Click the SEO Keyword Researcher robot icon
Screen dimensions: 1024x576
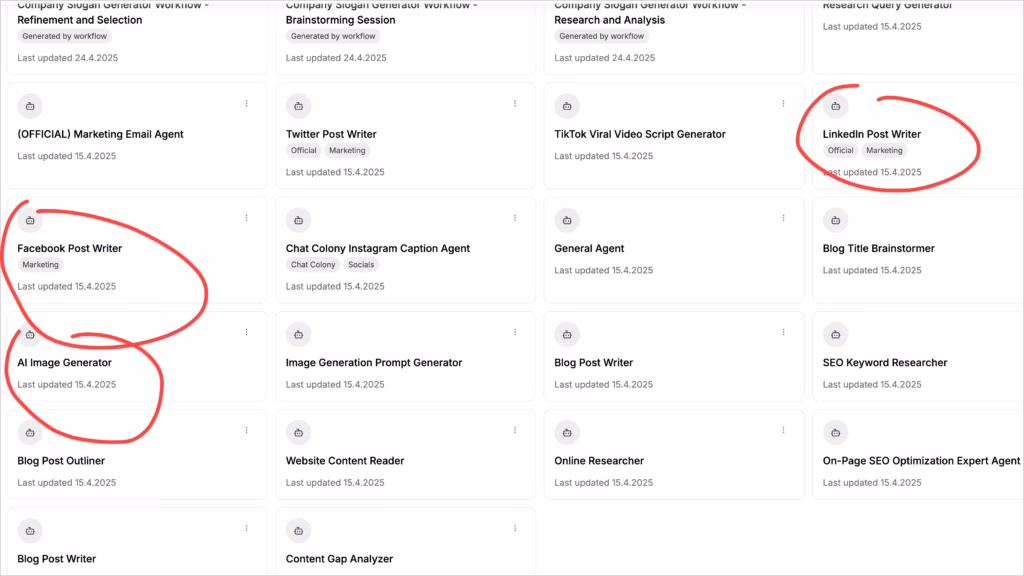click(835, 334)
